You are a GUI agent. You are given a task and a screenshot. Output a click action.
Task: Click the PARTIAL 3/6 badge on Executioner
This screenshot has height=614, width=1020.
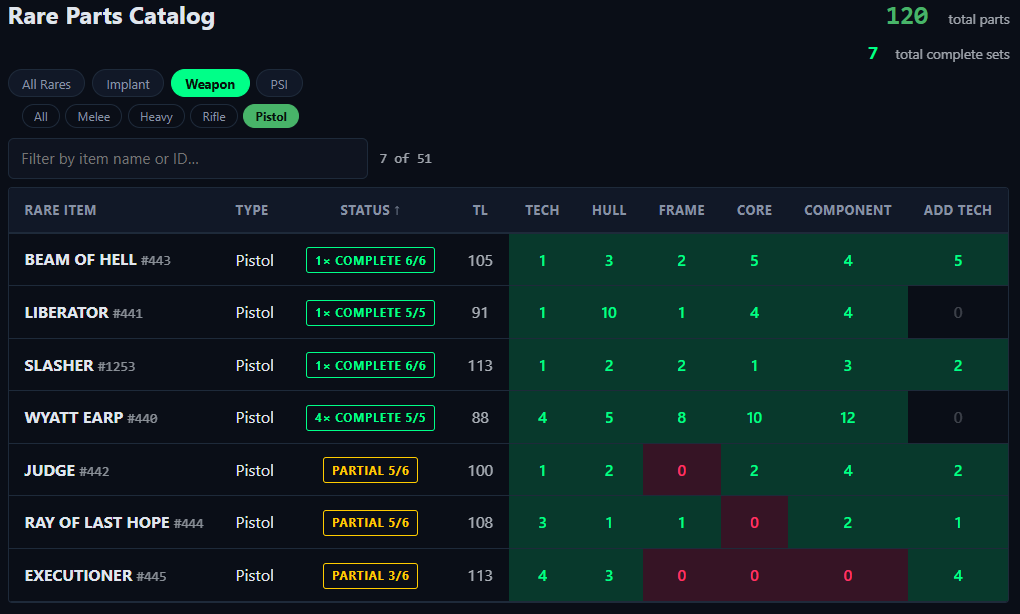click(x=370, y=576)
